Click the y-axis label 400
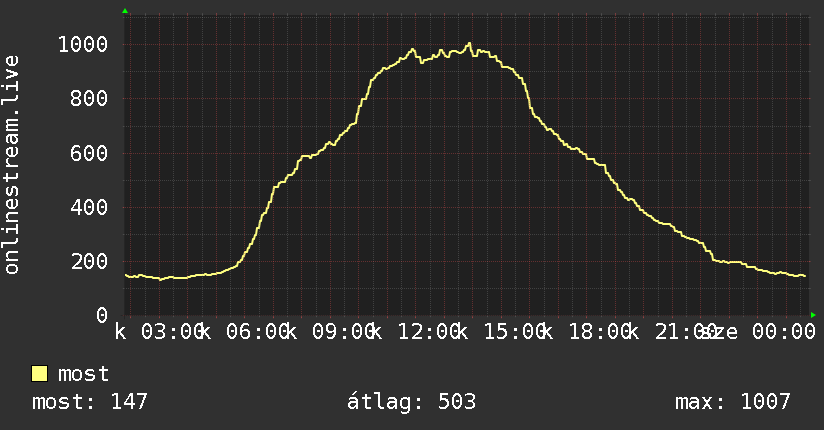The height and width of the screenshot is (430, 824). click(89, 207)
